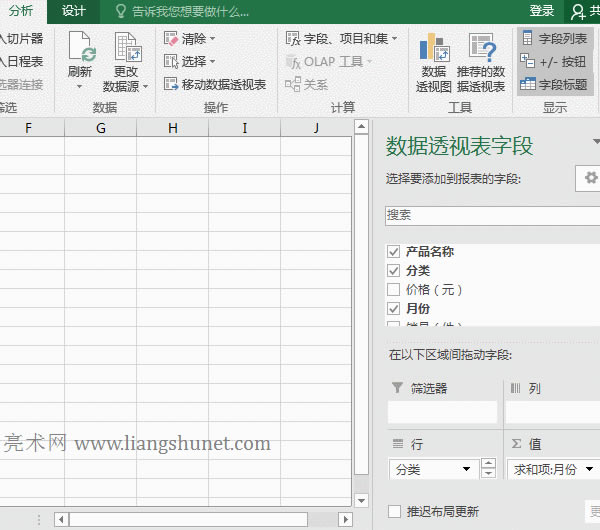600x530 pixels.
Task: Open the 数据透视图 (PivotChart) tool
Action: (434, 50)
